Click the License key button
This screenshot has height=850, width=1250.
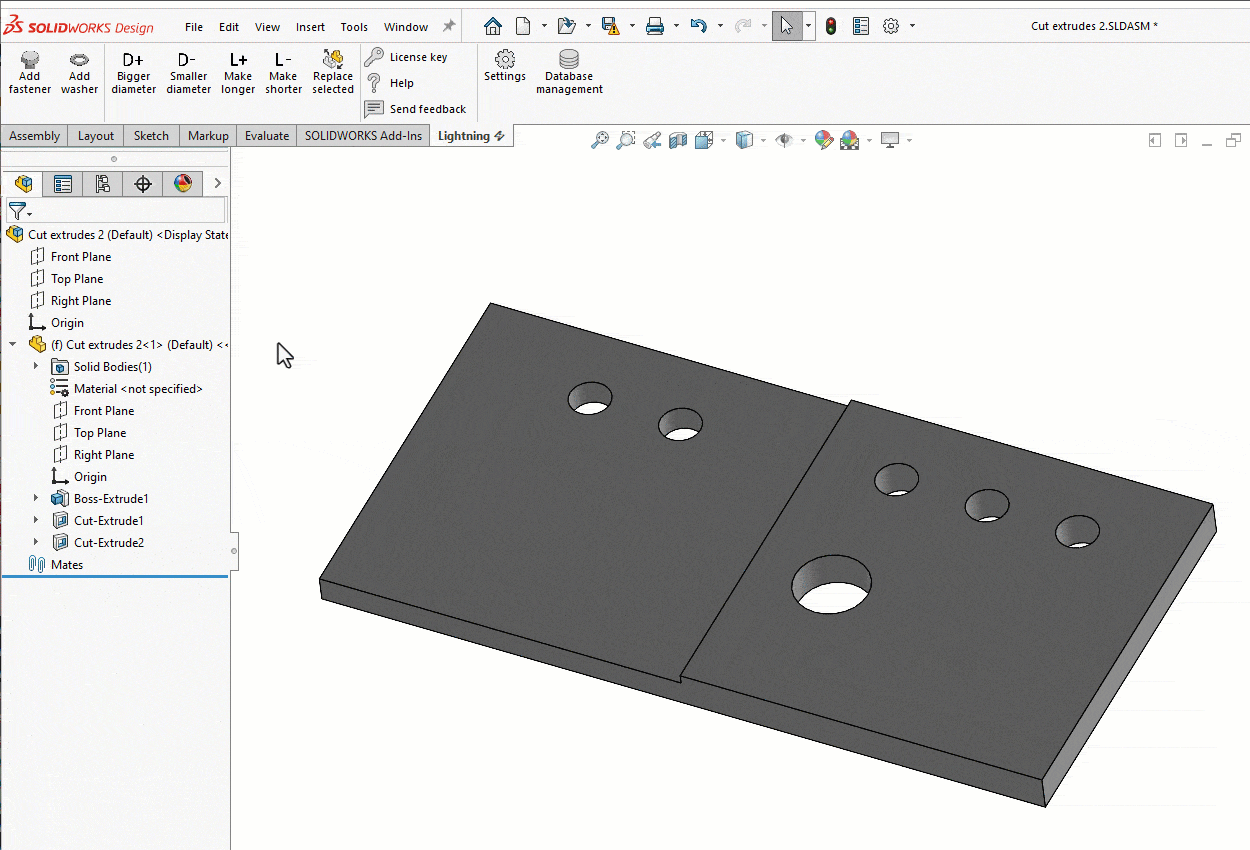(406, 57)
